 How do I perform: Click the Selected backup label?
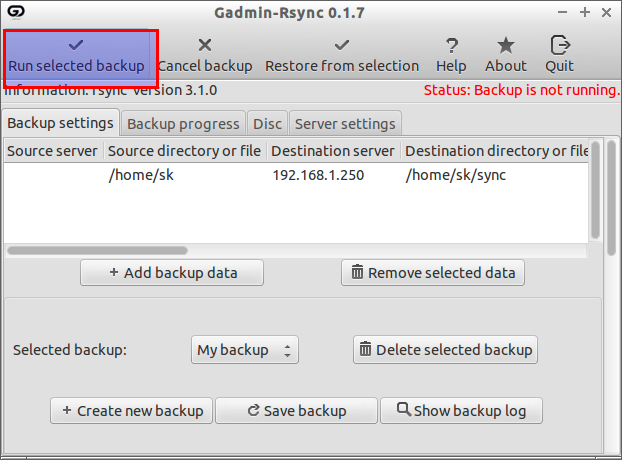pyautogui.click(x=70, y=350)
